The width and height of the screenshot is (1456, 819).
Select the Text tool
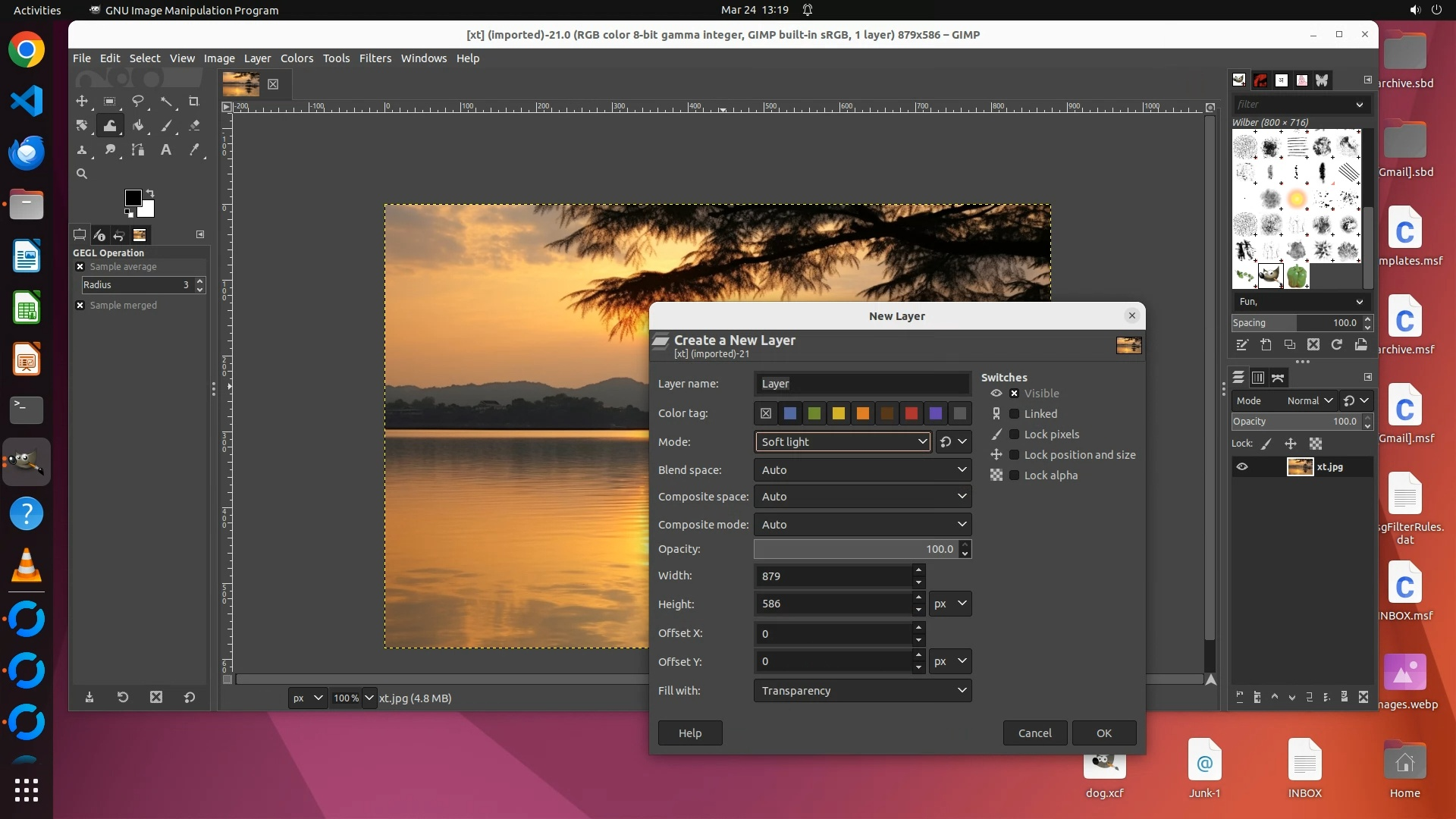click(x=165, y=150)
